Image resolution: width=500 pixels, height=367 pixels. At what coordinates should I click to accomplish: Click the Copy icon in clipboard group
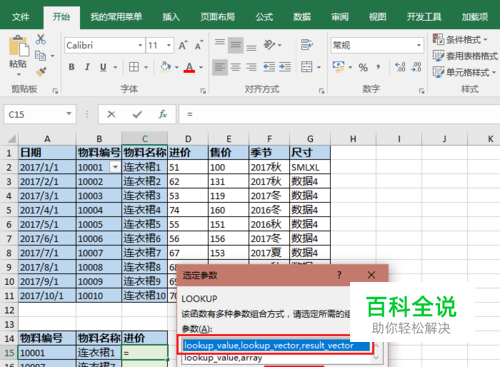pyautogui.click(x=40, y=56)
